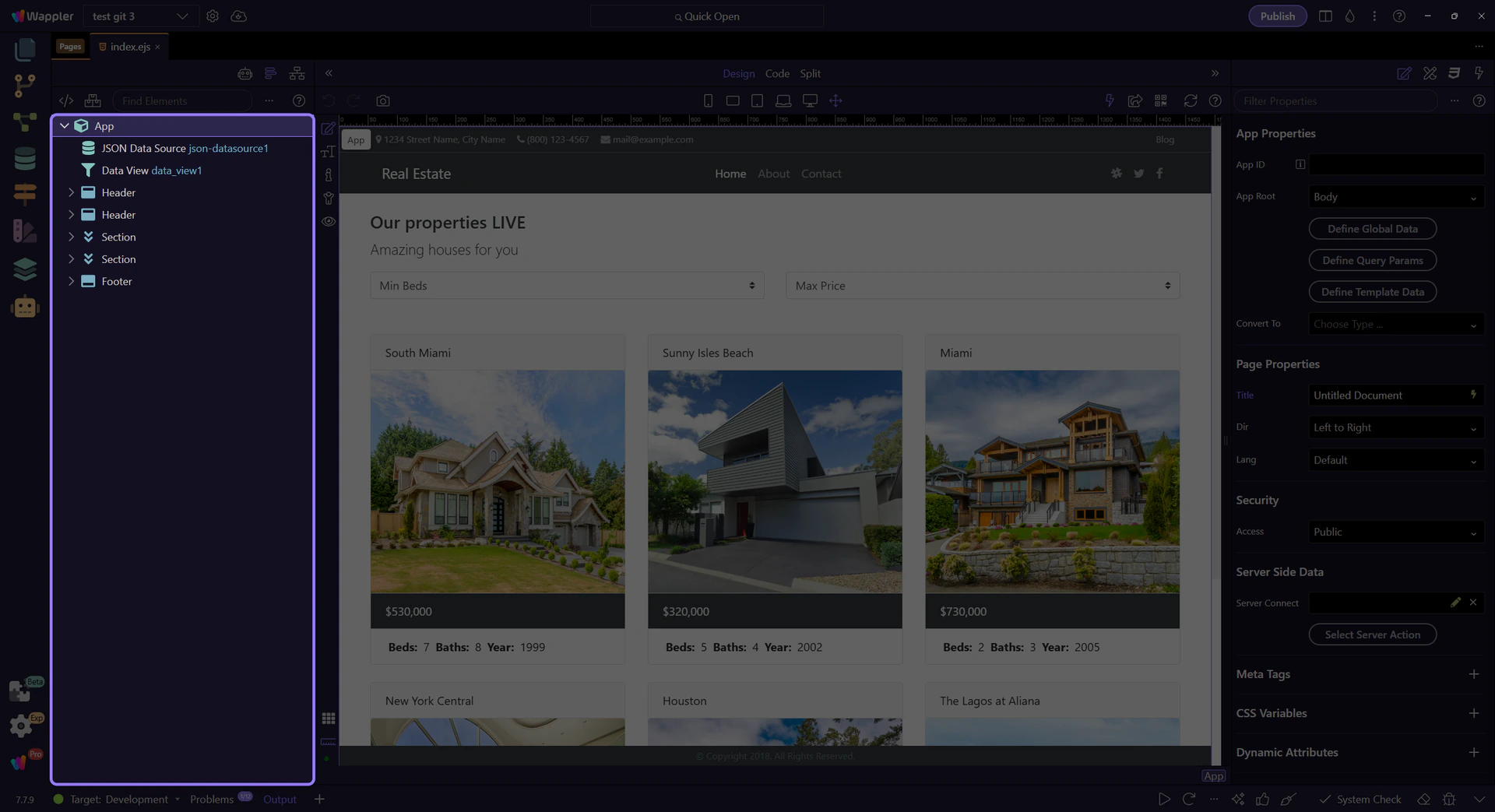Toggle the code view icon above the tree
The width and height of the screenshot is (1495, 812).
coord(66,101)
